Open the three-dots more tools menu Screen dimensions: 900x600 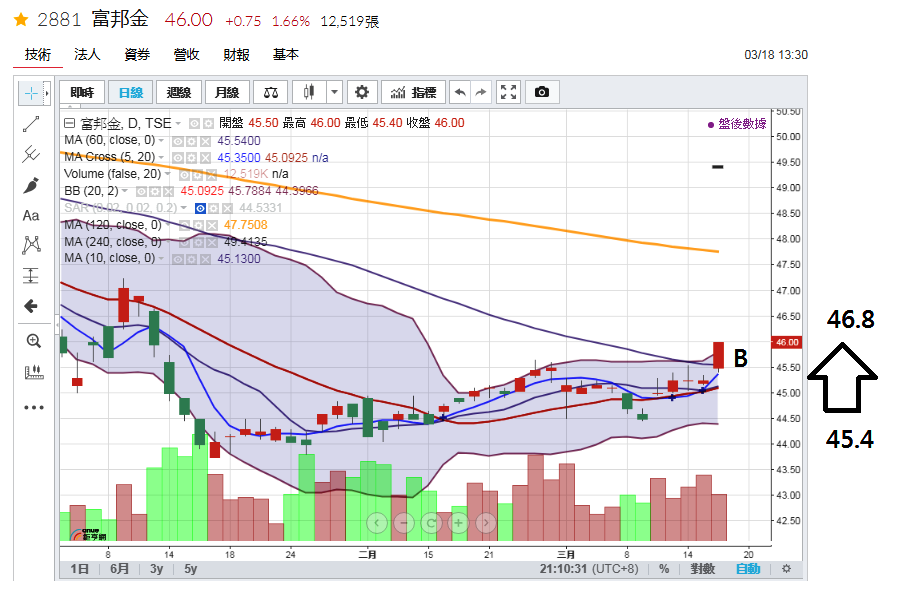click(33, 407)
